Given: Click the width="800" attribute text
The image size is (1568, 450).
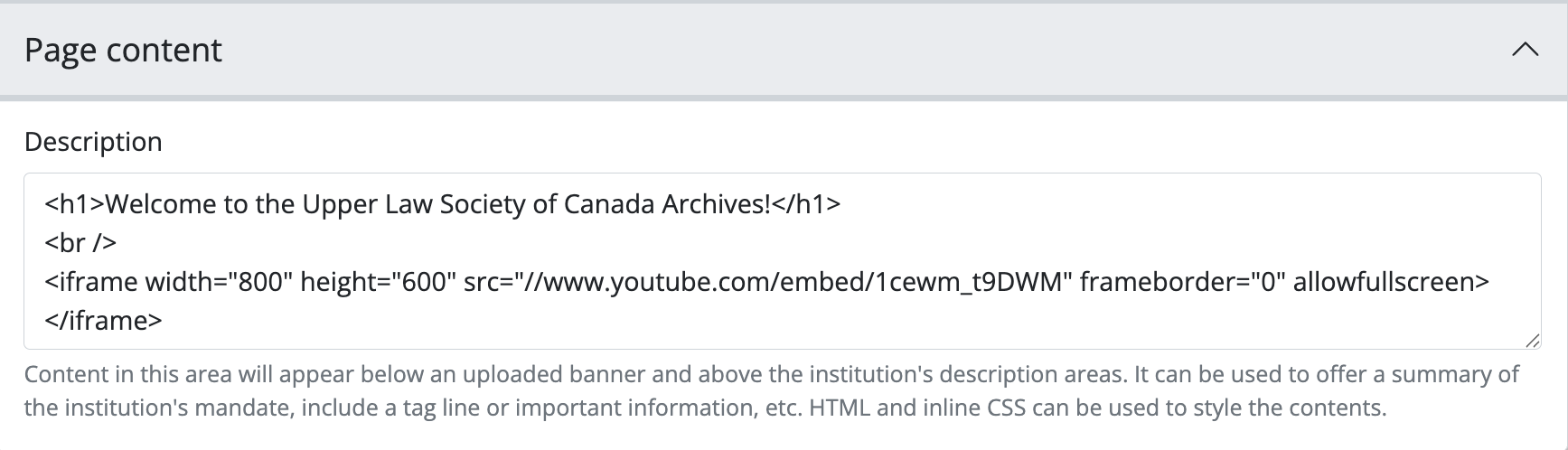Looking at the screenshot, I should (x=215, y=282).
